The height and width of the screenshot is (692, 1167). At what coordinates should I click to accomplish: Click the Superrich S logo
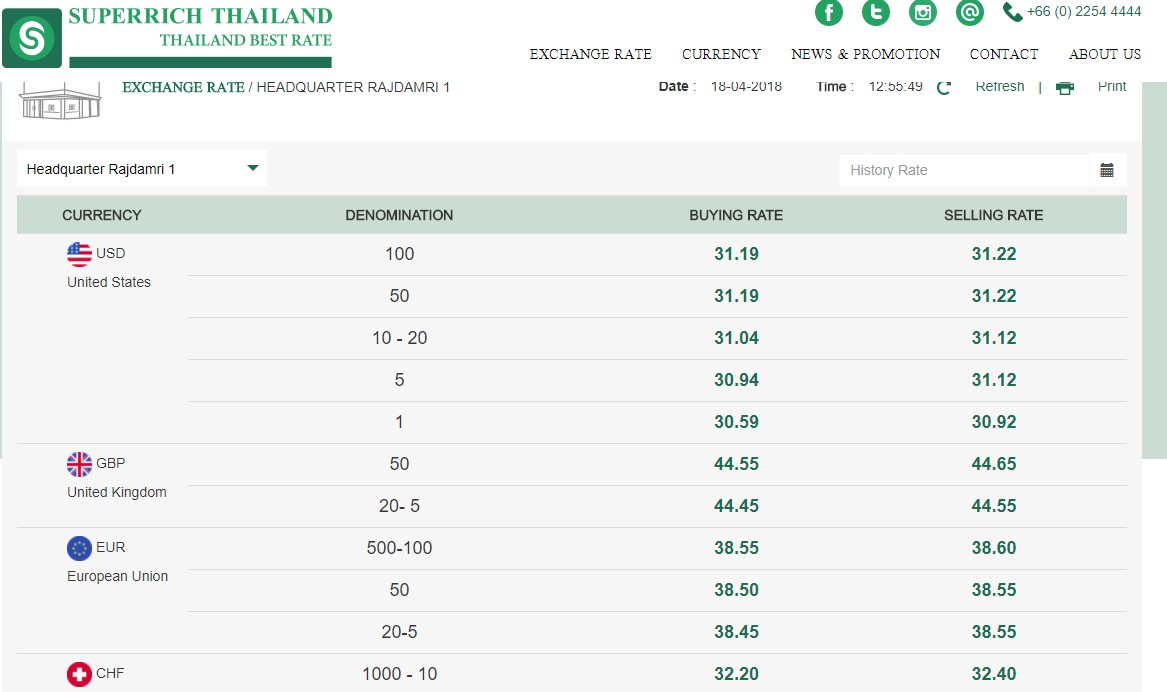[x=32, y=38]
